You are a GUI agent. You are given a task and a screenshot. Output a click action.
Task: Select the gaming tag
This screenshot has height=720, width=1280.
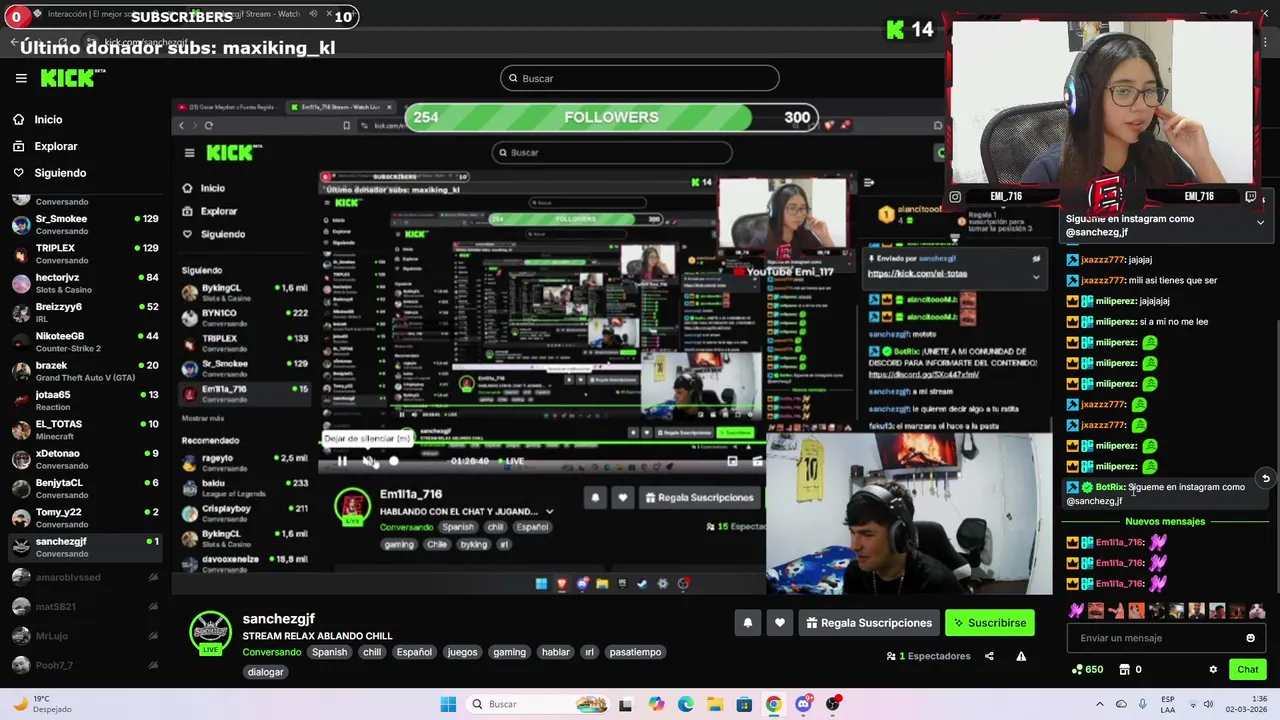click(x=509, y=652)
